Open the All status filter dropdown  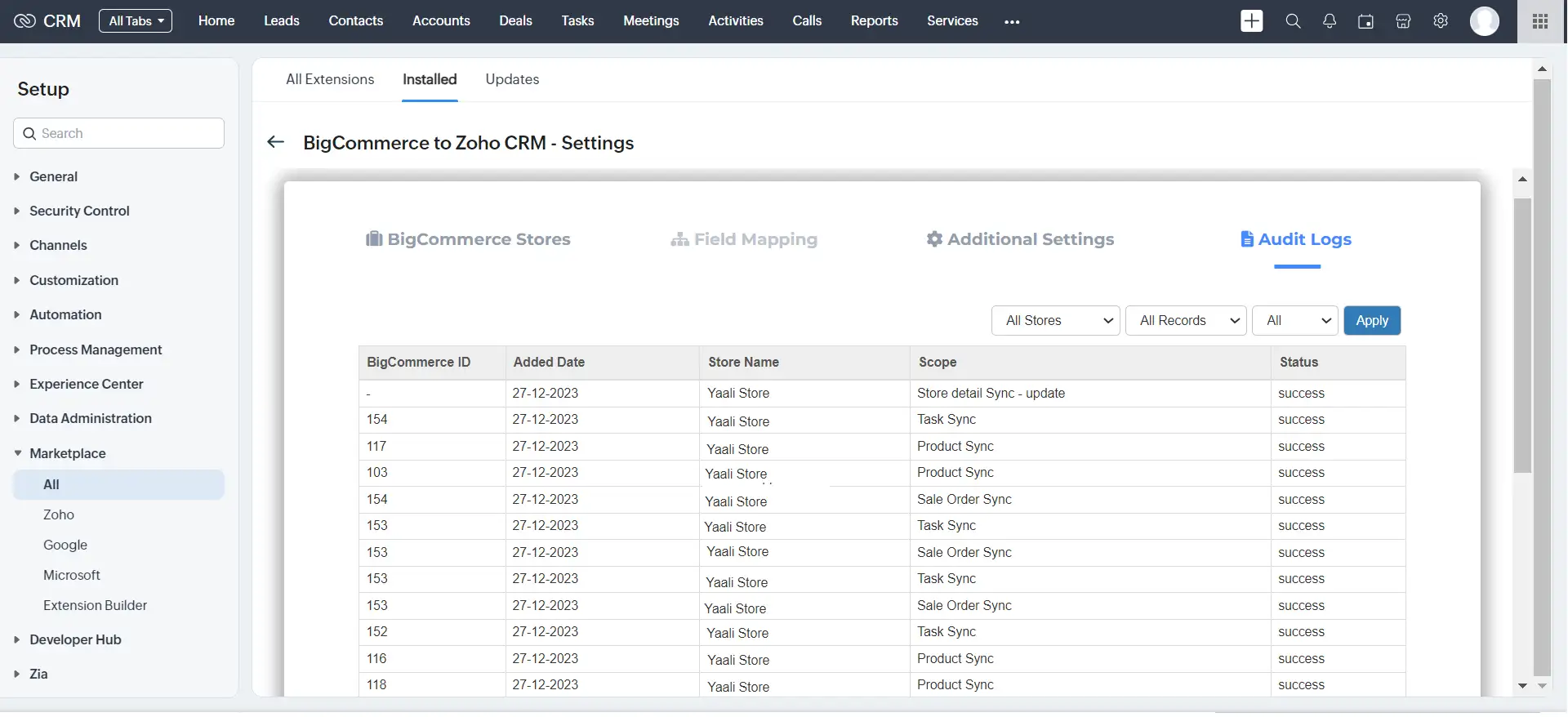tap(1295, 321)
